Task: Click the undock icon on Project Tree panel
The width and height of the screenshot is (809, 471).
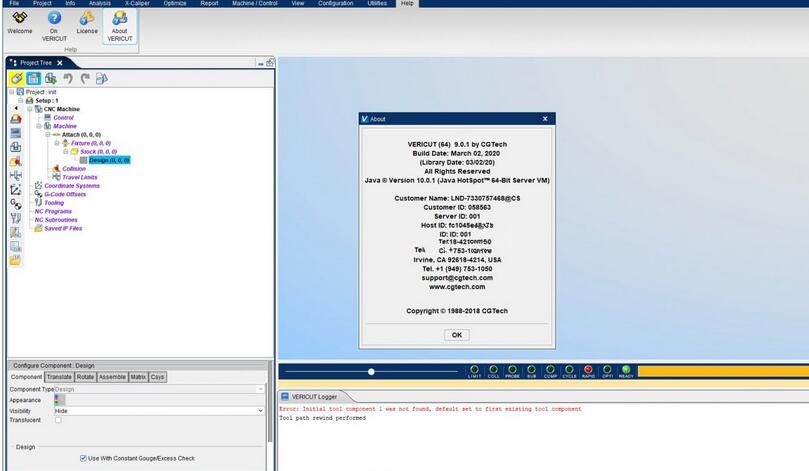Action: pos(270,62)
